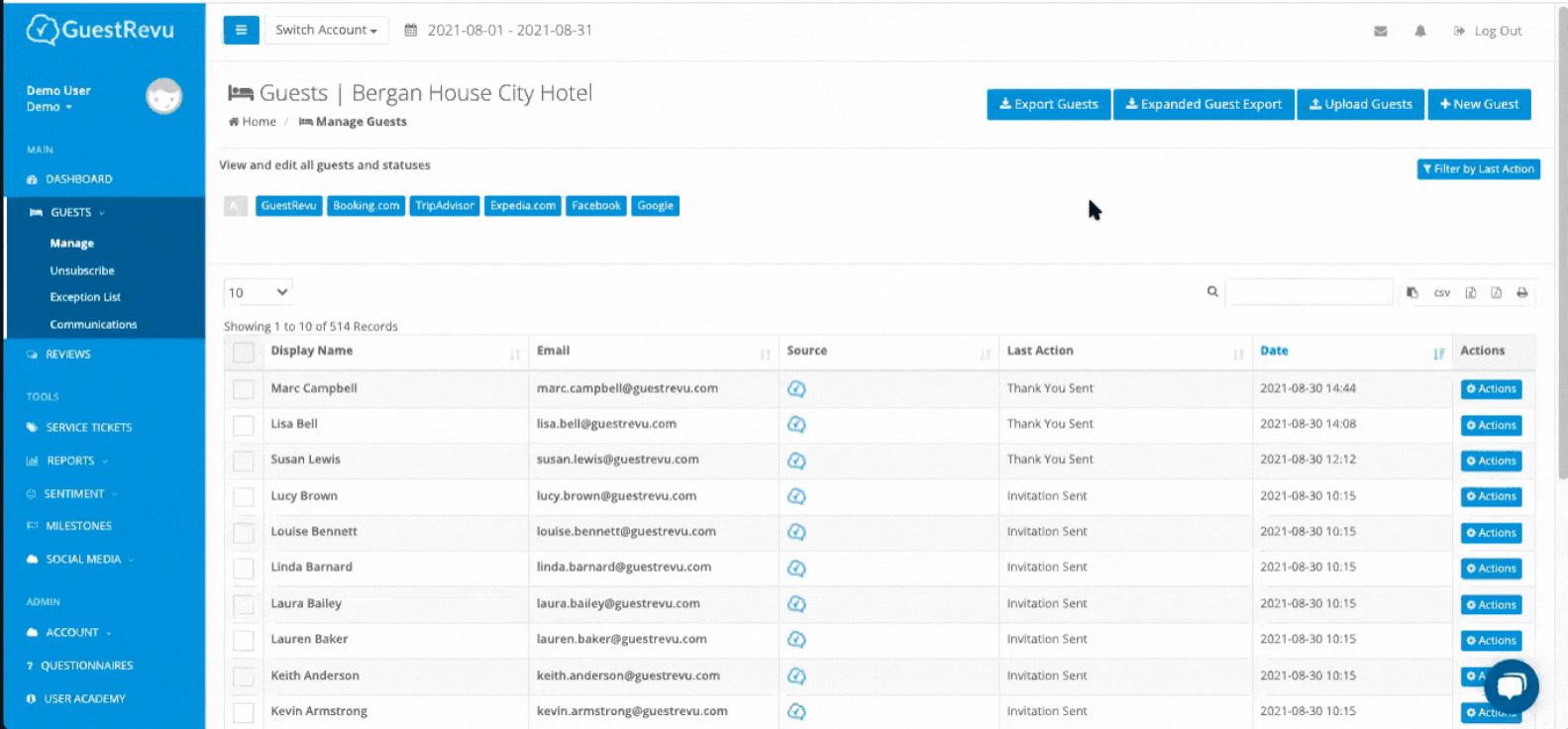The width and height of the screenshot is (1568, 729).
Task: Sort by Source column arrows
Action: pyautogui.click(x=985, y=354)
